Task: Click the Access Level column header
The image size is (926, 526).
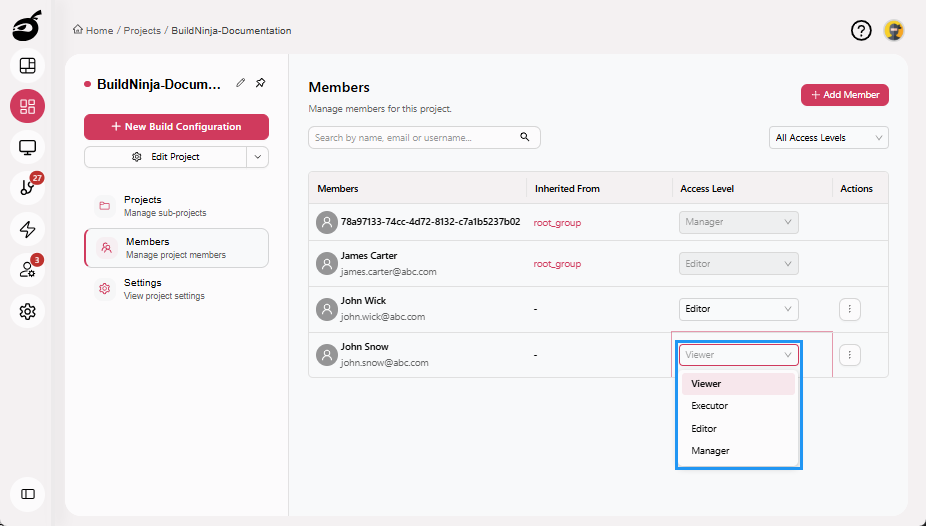Action: click(707, 189)
